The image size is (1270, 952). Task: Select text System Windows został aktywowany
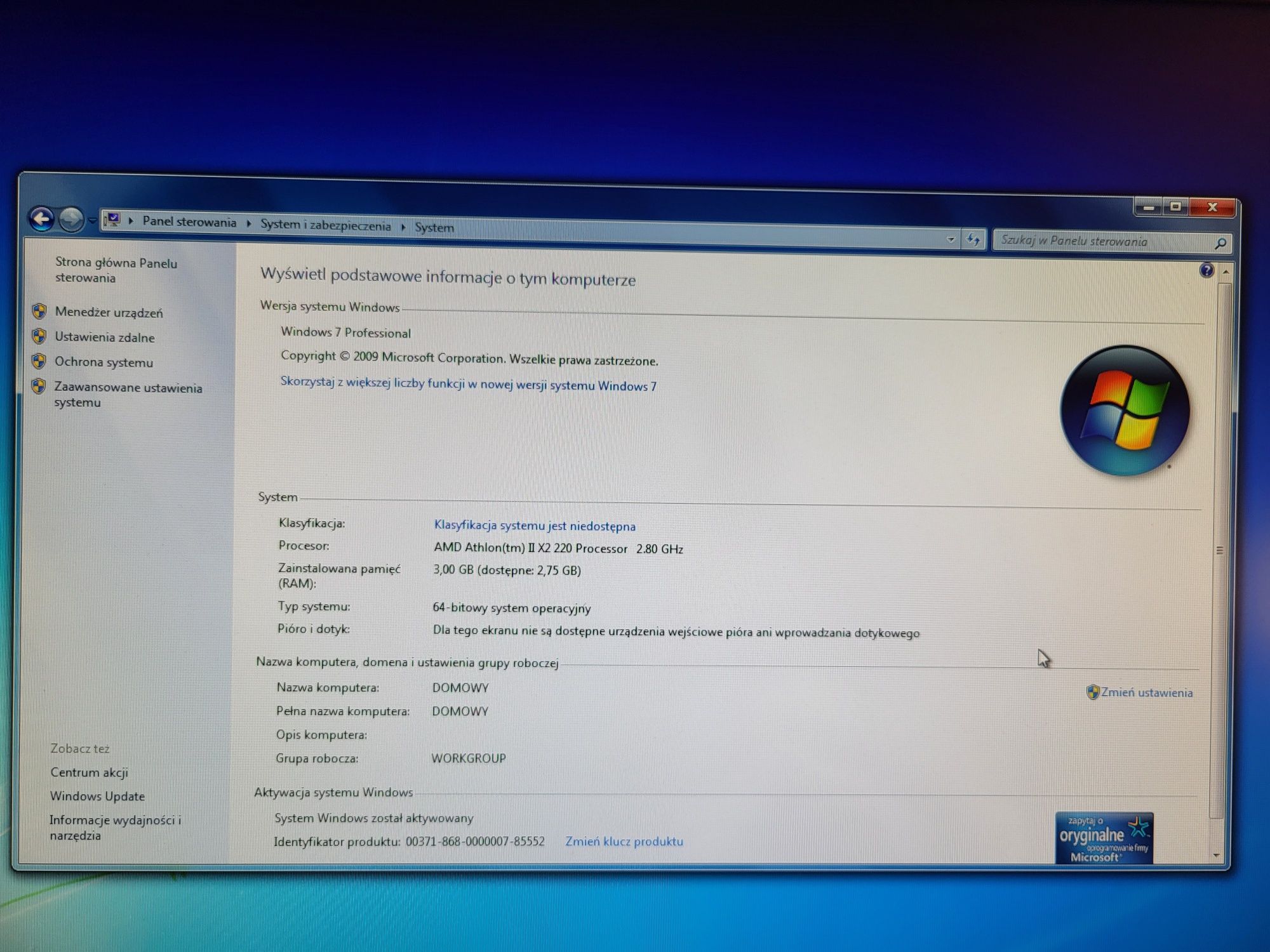374,818
